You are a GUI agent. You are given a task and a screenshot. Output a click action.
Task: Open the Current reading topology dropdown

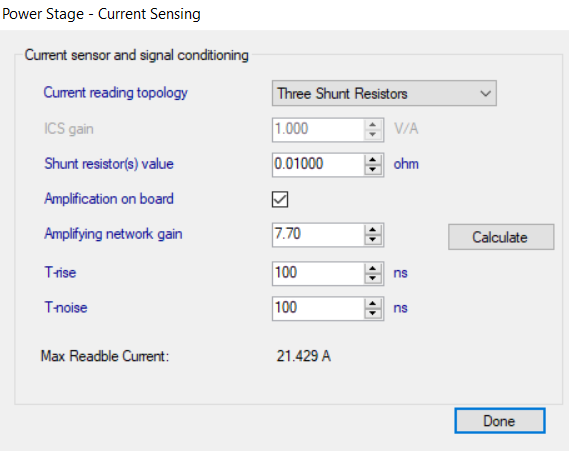point(384,93)
